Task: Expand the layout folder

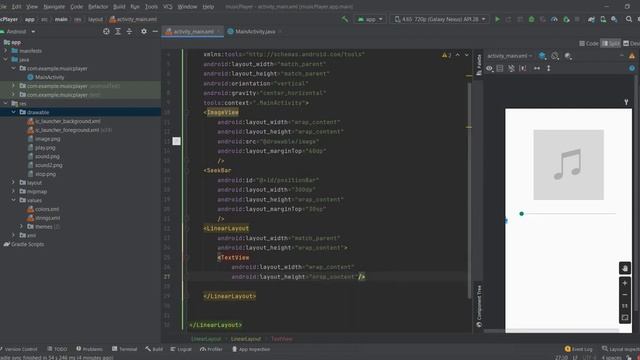Action: (13, 182)
